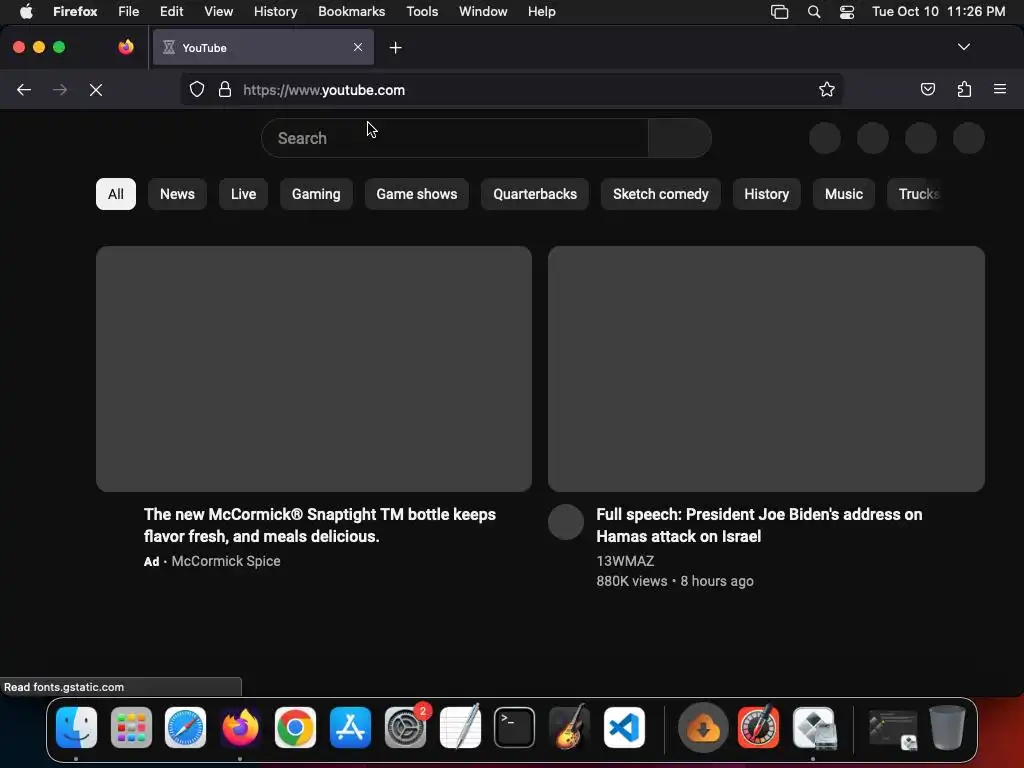Image resolution: width=1024 pixels, height=768 pixels.
Task: Open the Help menu
Action: point(541,11)
